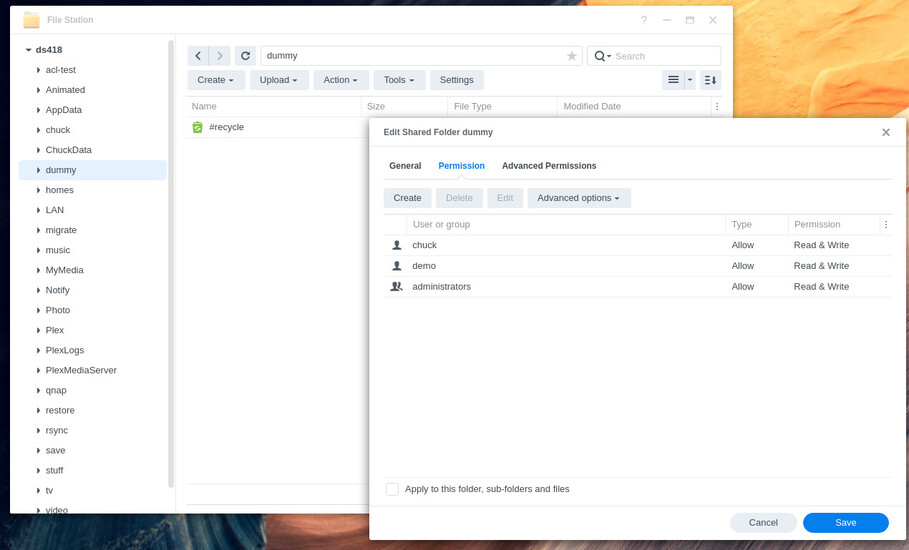The width and height of the screenshot is (909, 550).
Task: Select the qnap folder in tree
Action: pos(56,391)
